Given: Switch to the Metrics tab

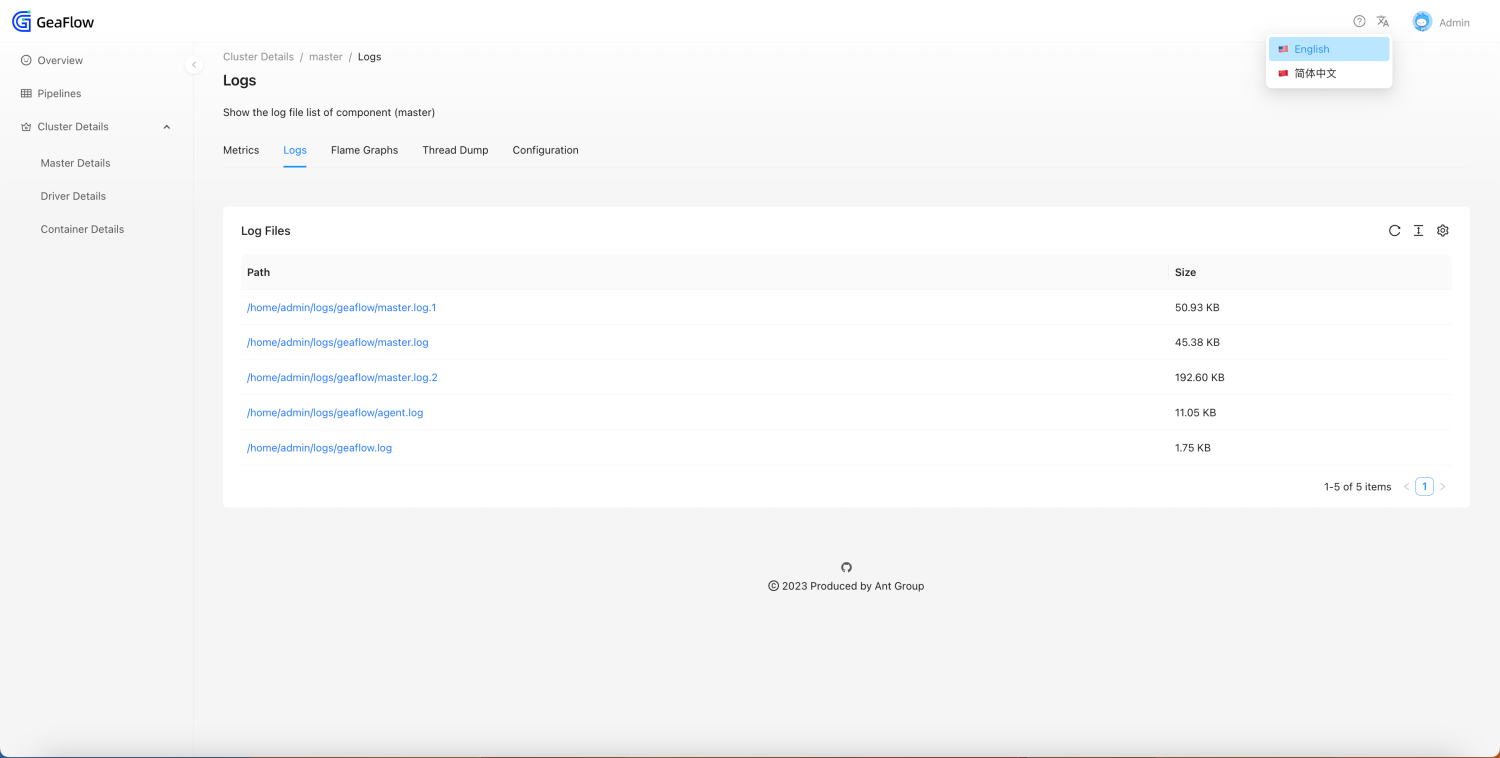Looking at the screenshot, I should pyautogui.click(x=240, y=150).
